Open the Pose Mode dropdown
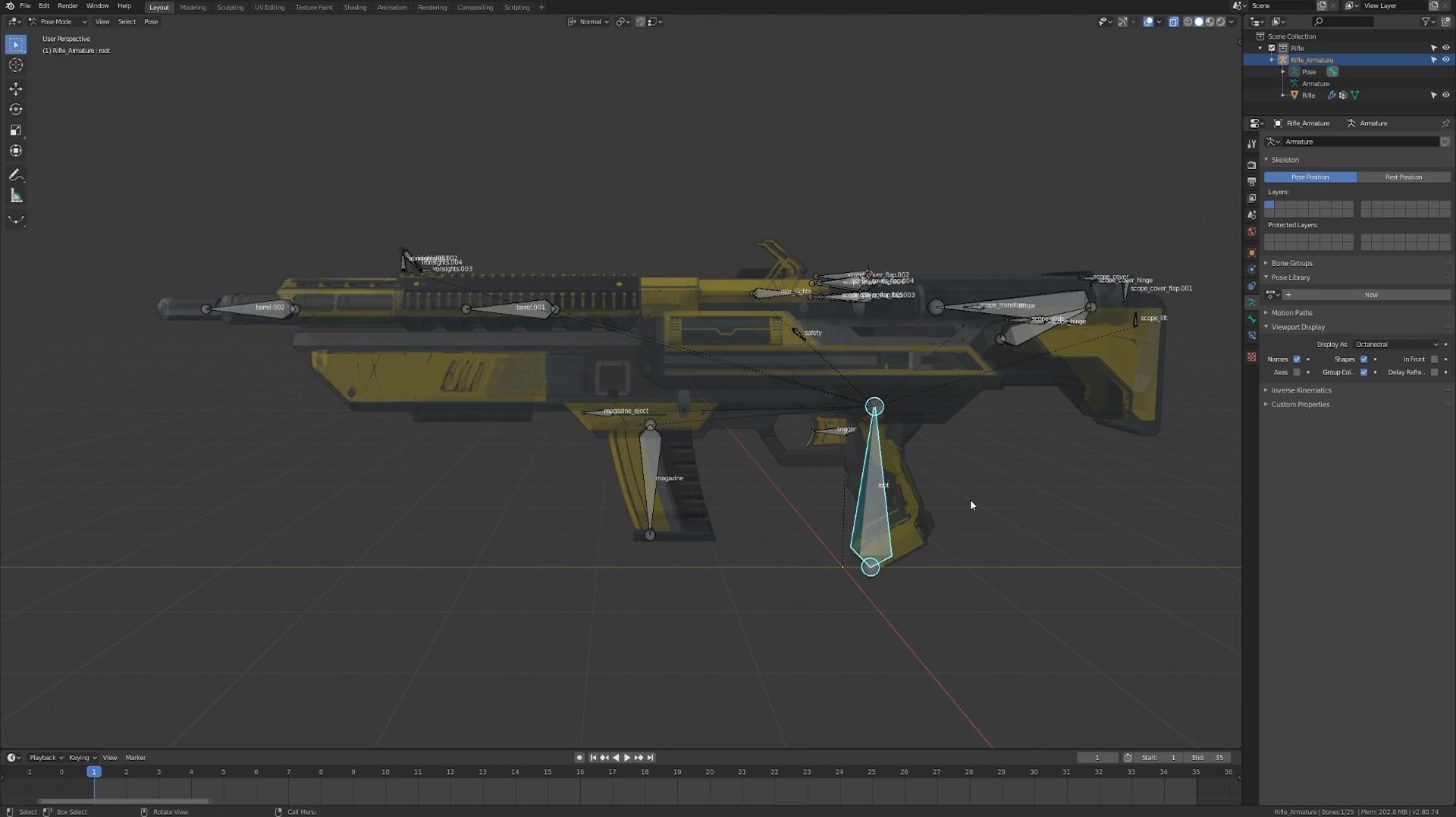 pyautogui.click(x=58, y=22)
